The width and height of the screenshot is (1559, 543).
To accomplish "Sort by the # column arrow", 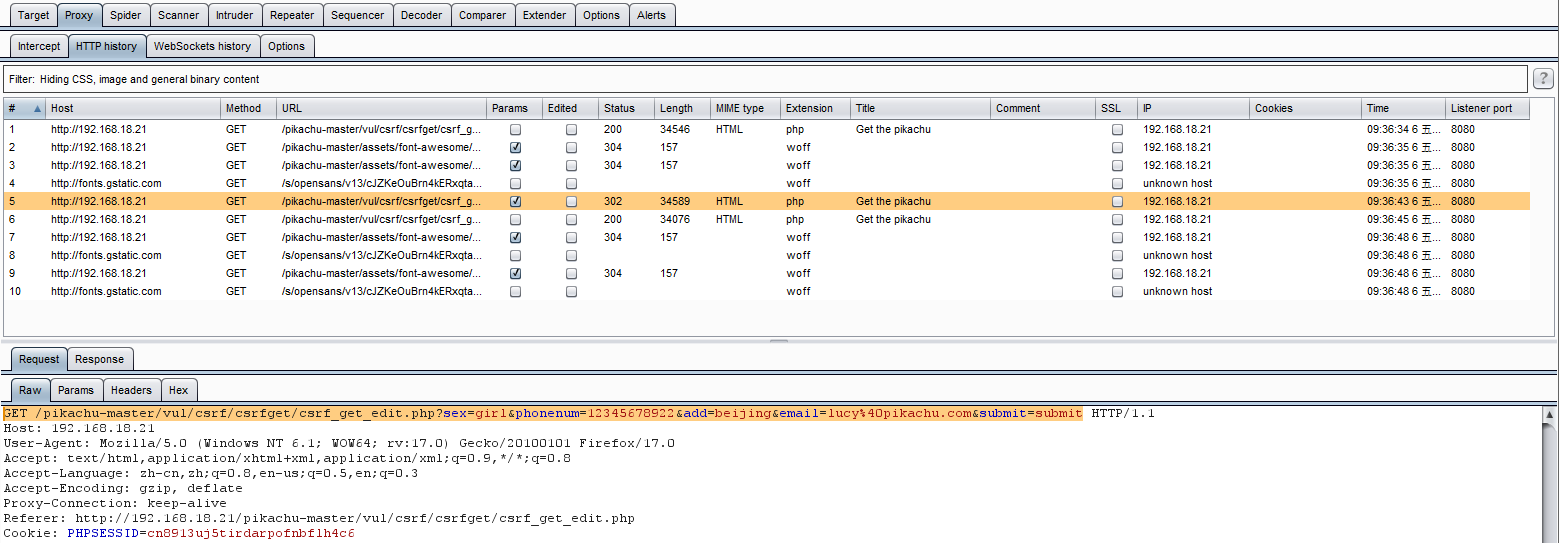I will pyautogui.click(x=38, y=108).
